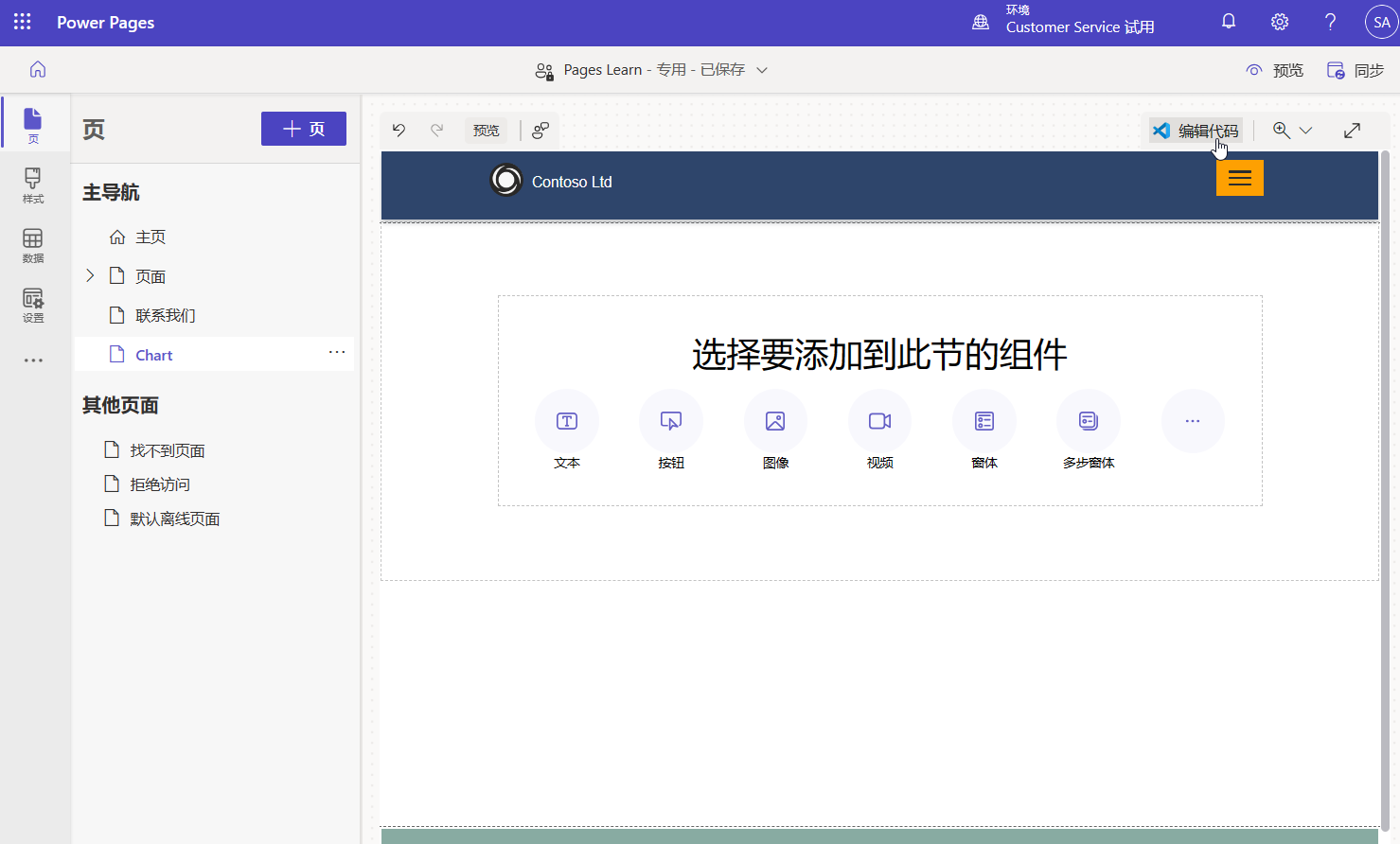
Task: Click Contoso Ltd site title text
Action: tap(572, 182)
